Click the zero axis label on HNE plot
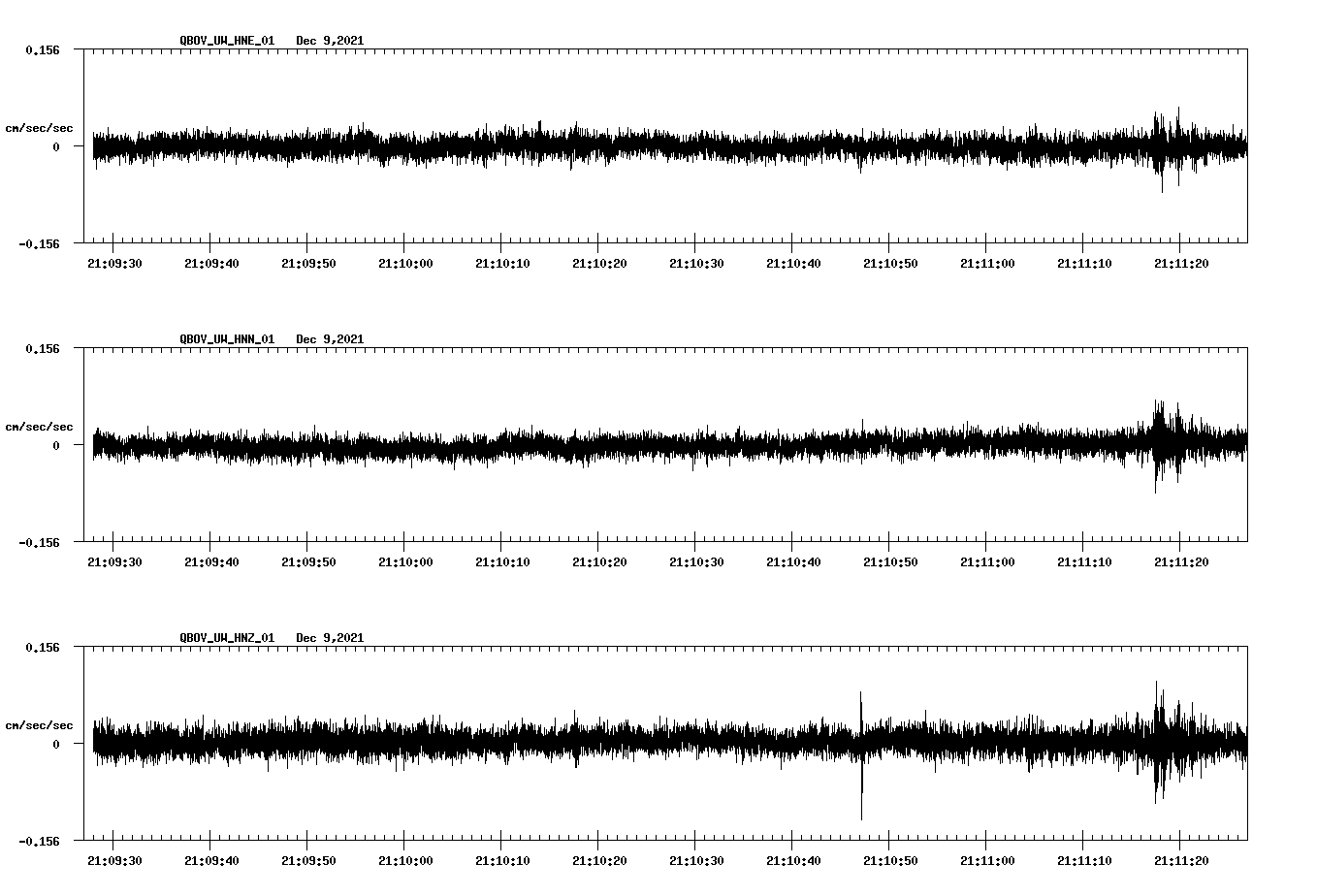This screenshot has width=1317, height=896. (56, 147)
